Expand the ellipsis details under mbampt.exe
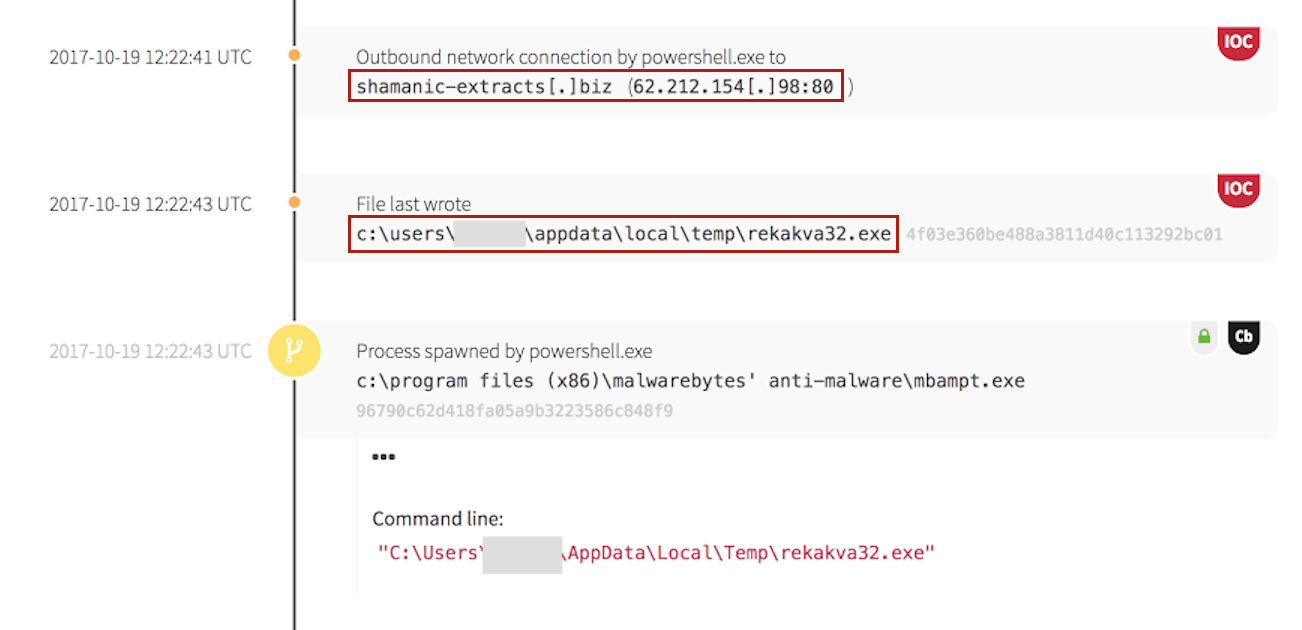 pos(383,456)
